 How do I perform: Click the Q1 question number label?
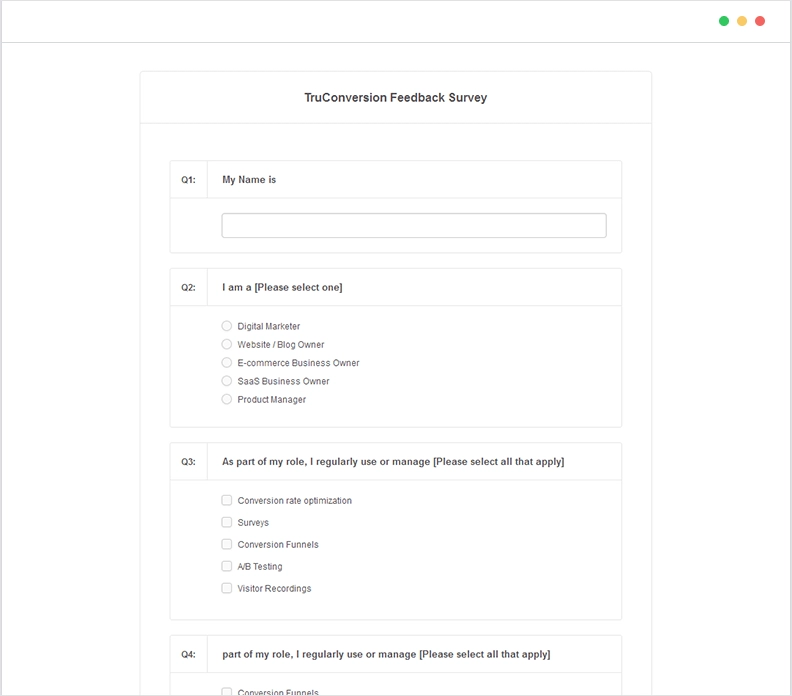coord(188,180)
